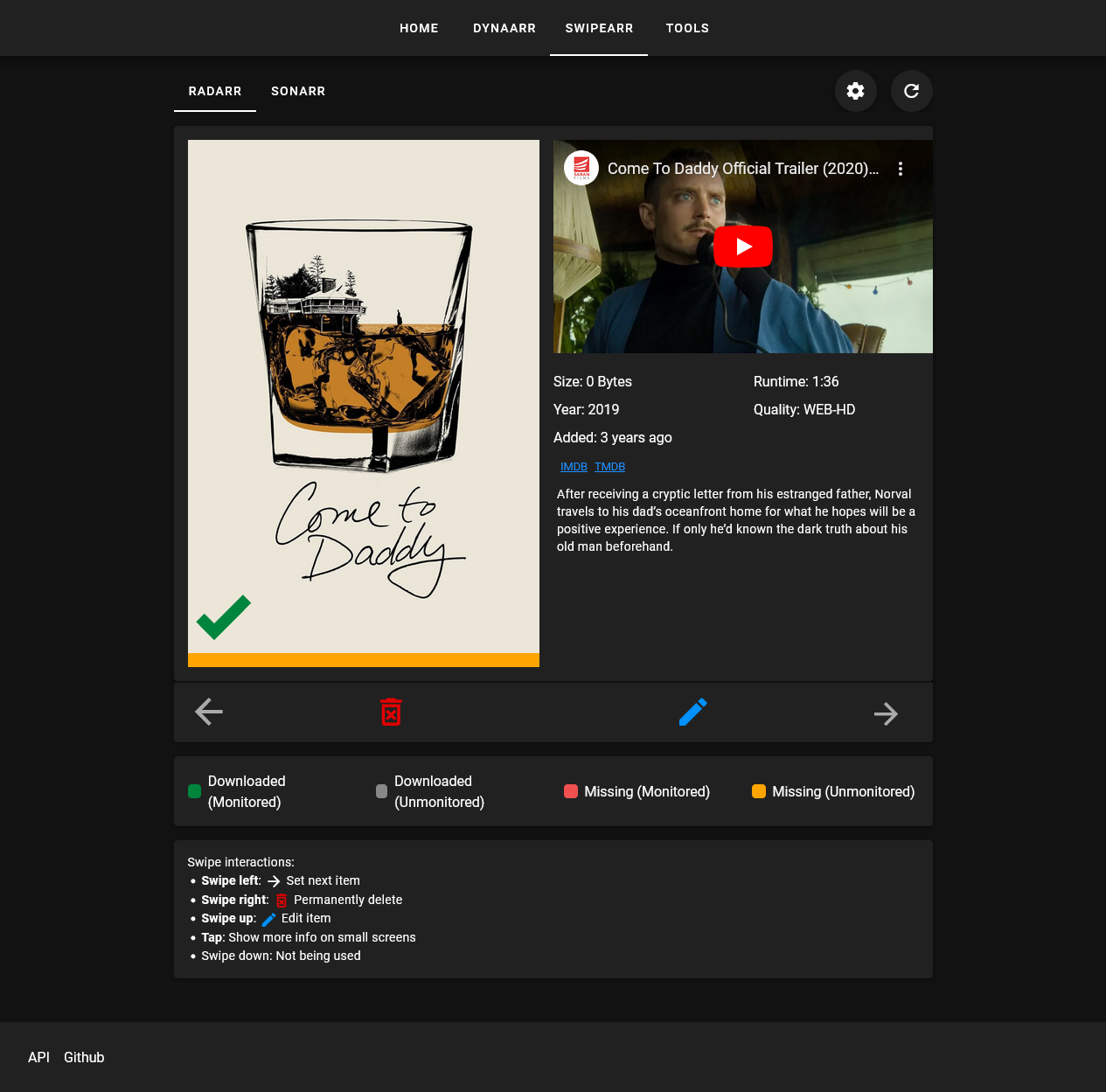Click green Downloaded (Monitored) legend swatch
Screen dimensions: 1106x1092
point(194,791)
